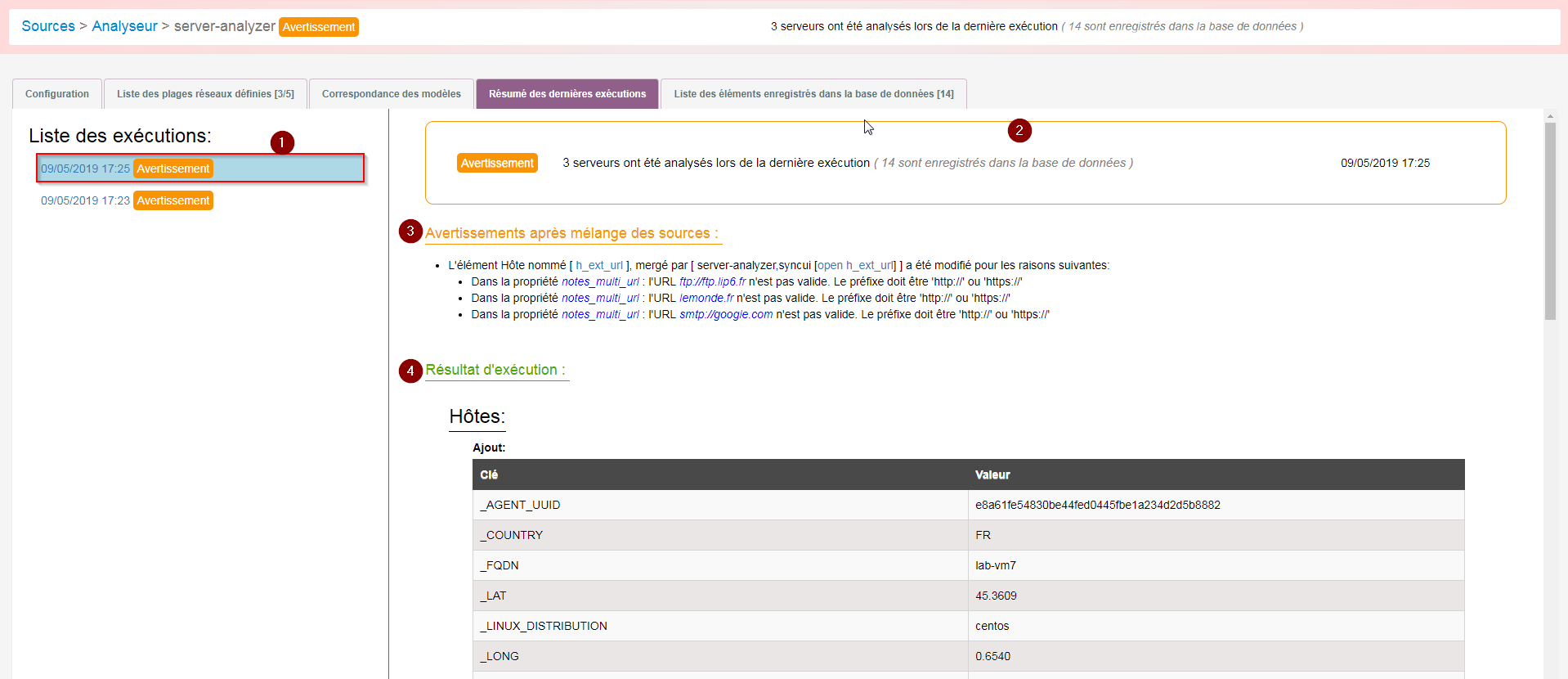Open Liste des éléments enregistrés tab
The height and width of the screenshot is (679, 1568).
[813, 94]
